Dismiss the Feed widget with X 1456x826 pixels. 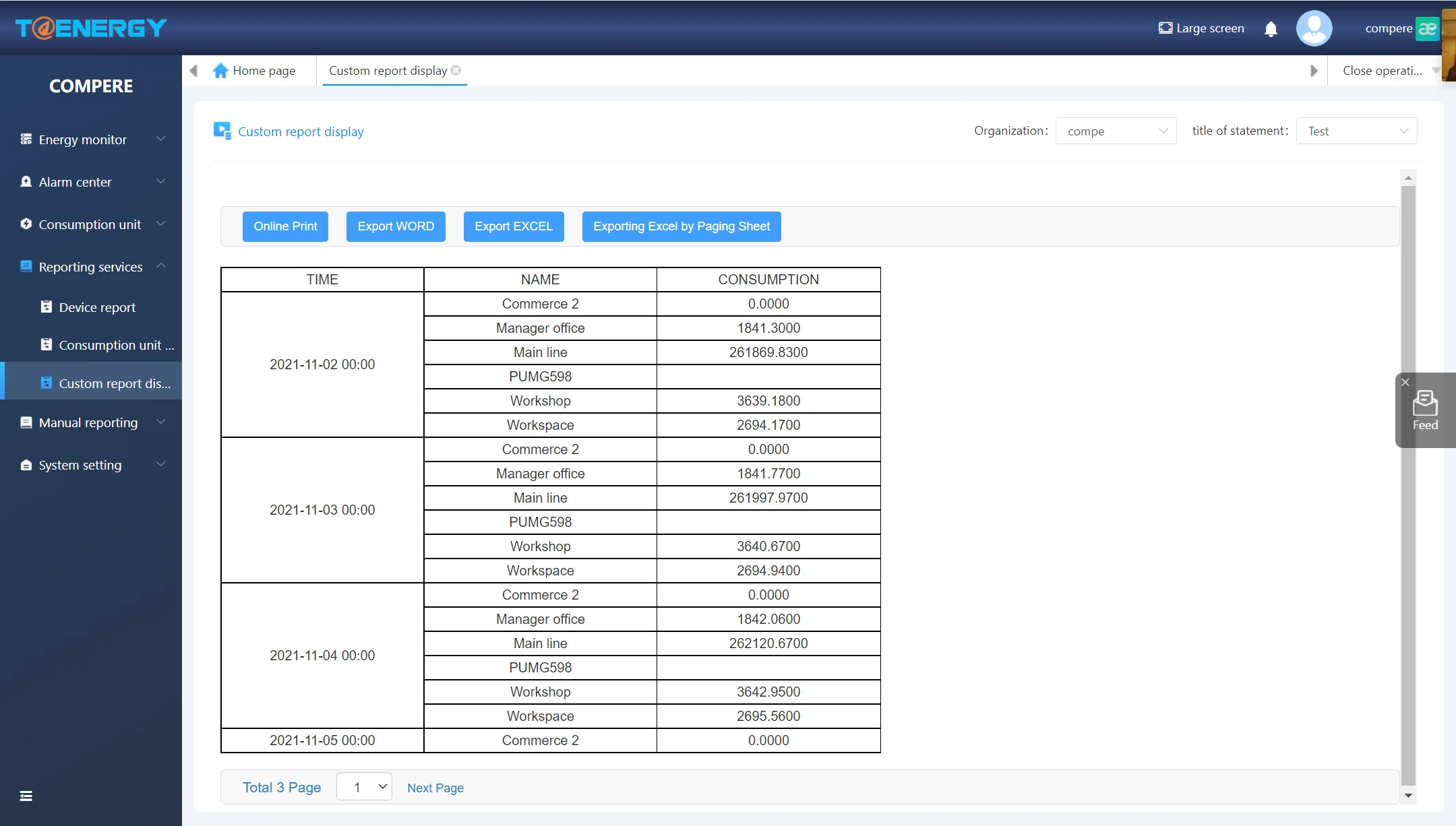point(1405,383)
